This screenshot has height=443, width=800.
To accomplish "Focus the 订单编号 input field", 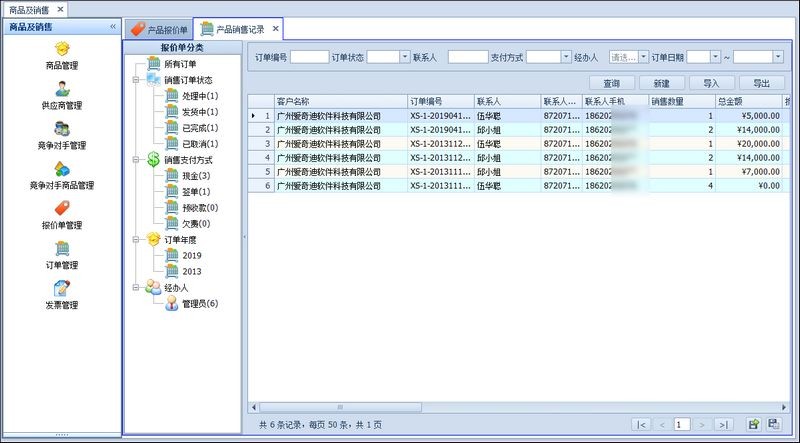I will [x=309, y=57].
